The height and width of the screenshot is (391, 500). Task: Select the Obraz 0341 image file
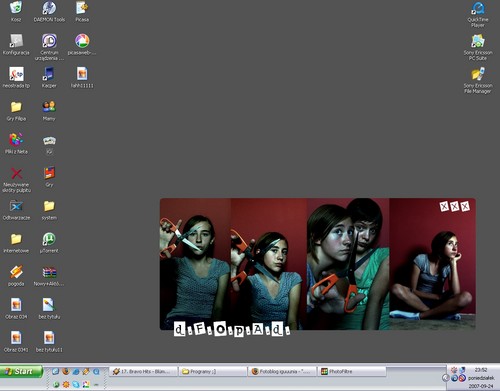tap(16, 342)
